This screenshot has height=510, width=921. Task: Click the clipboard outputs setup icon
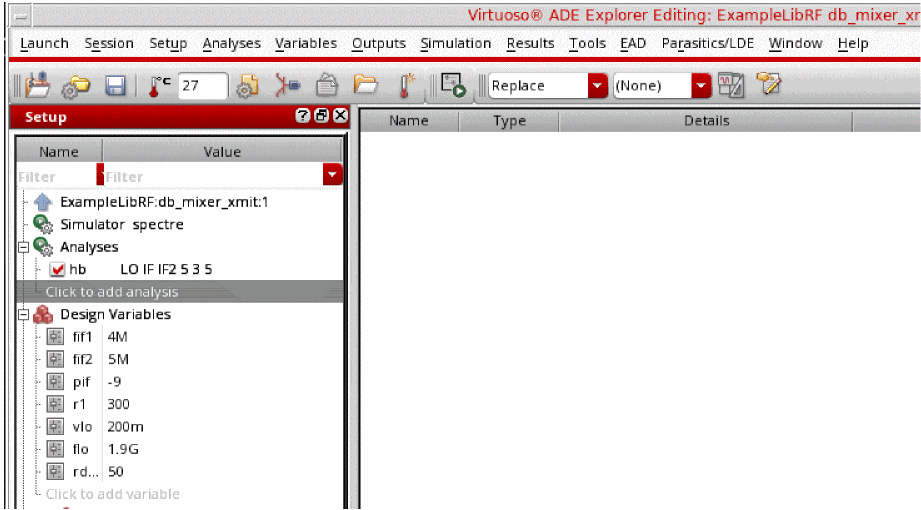(x=327, y=86)
